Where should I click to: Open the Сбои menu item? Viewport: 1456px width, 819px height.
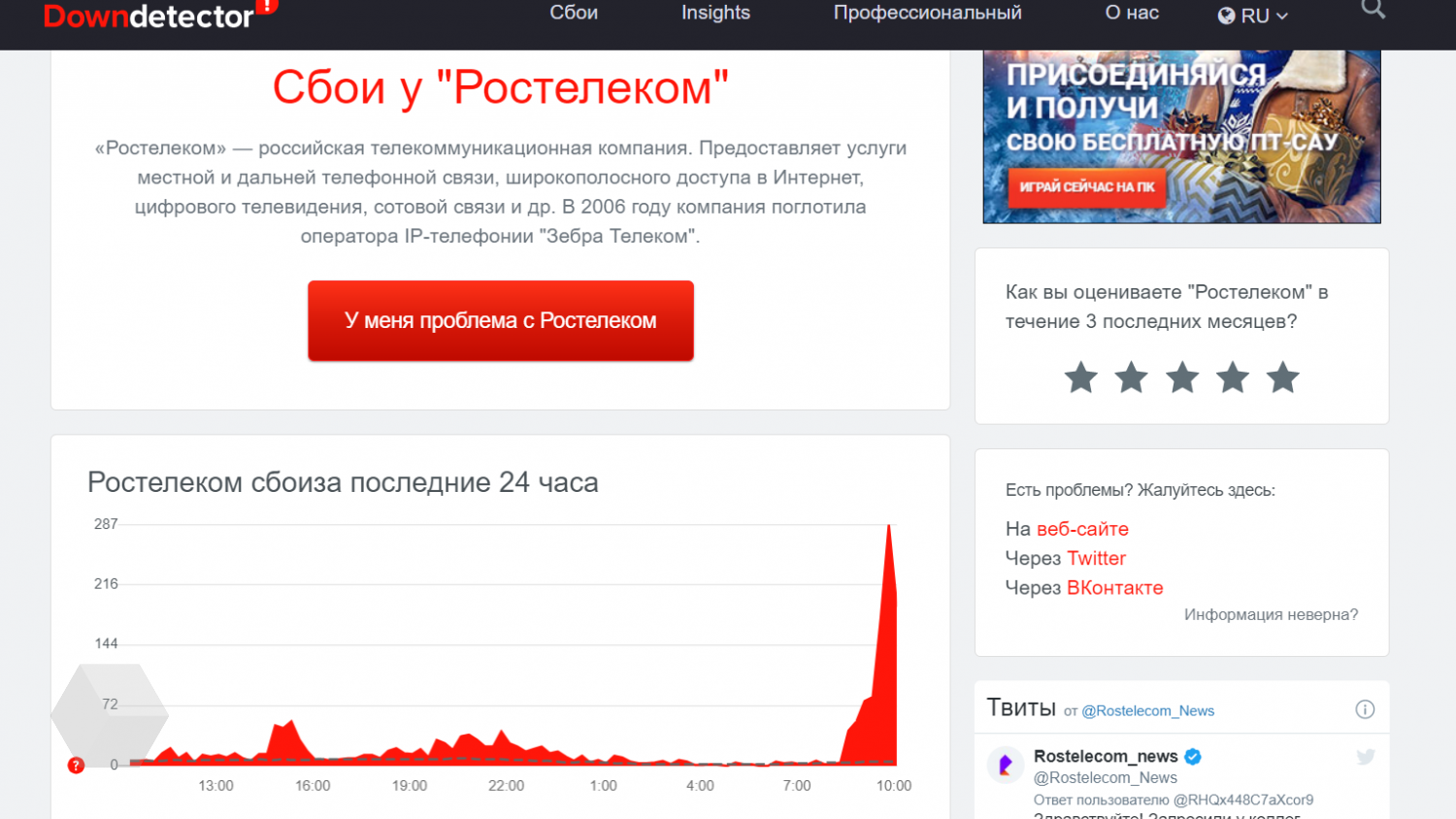click(574, 13)
